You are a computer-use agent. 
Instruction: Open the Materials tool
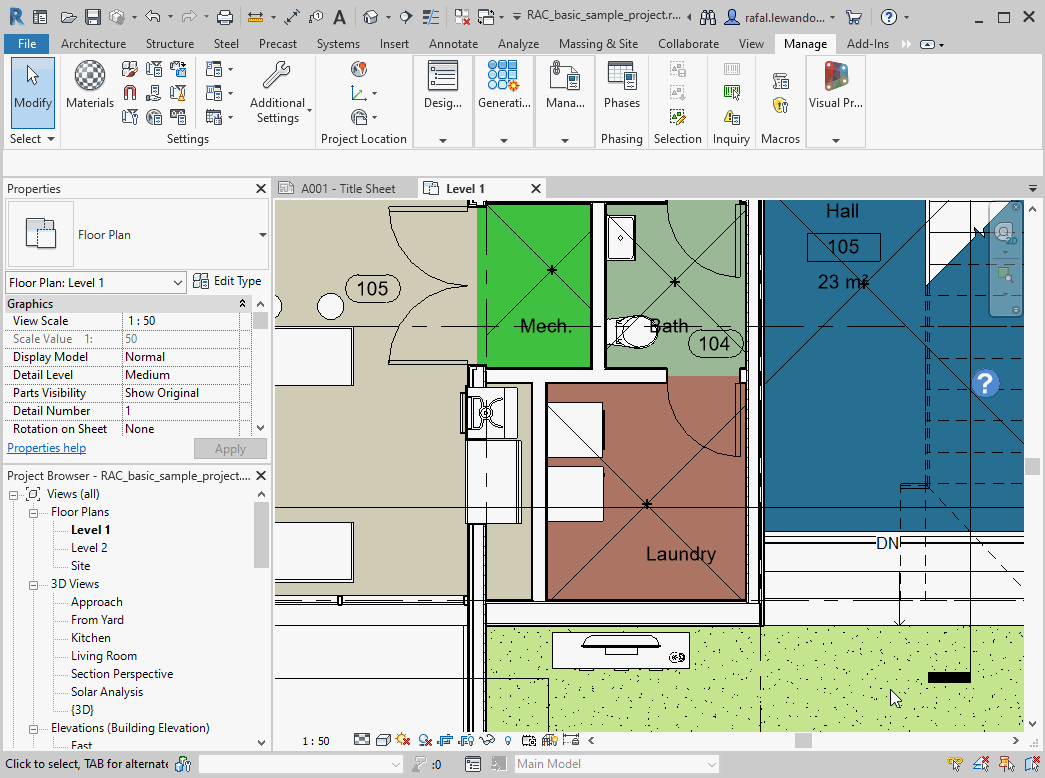[x=89, y=85]
